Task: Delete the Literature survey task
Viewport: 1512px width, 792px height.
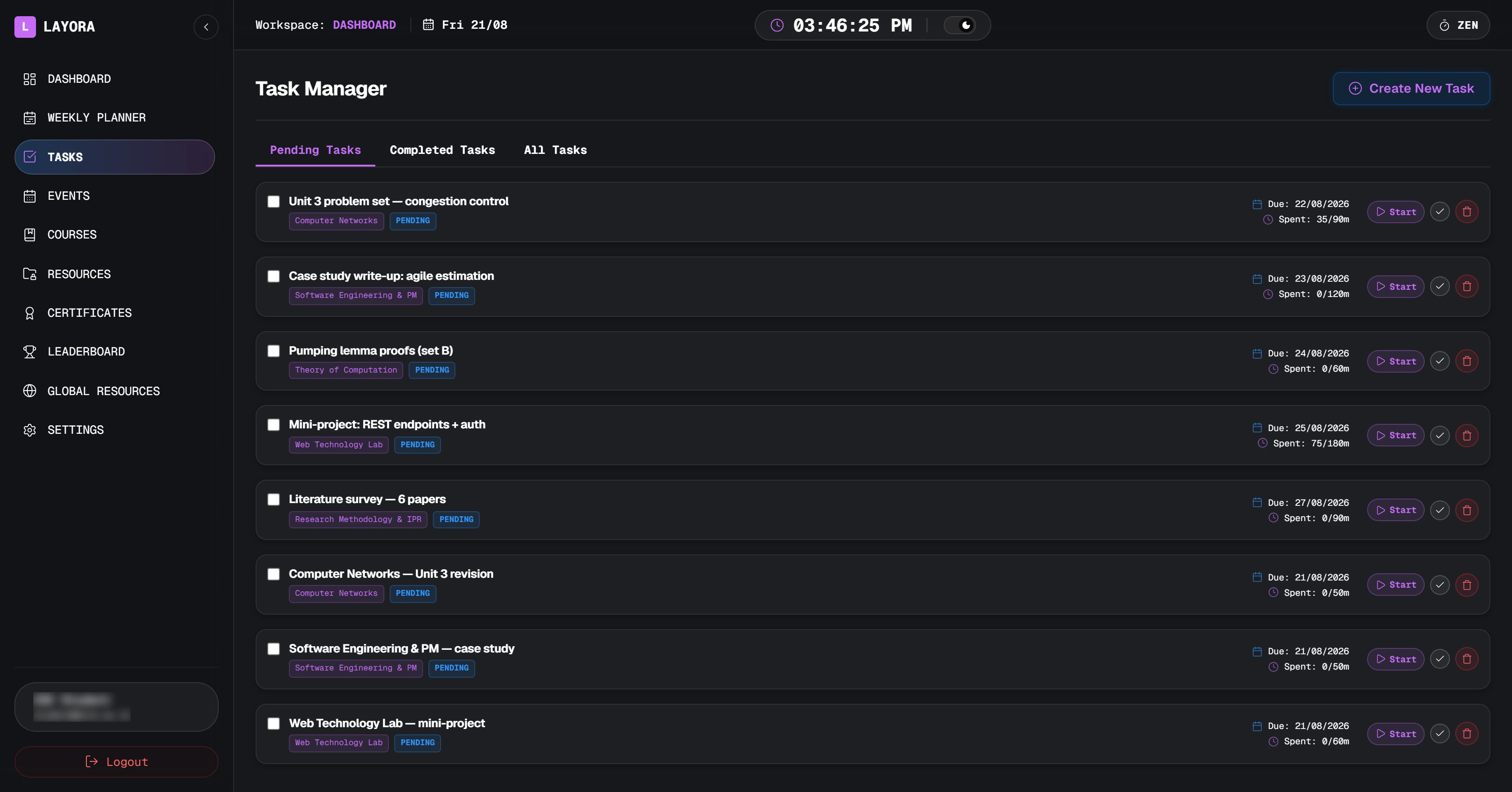Action: [x=1467, y=509]
